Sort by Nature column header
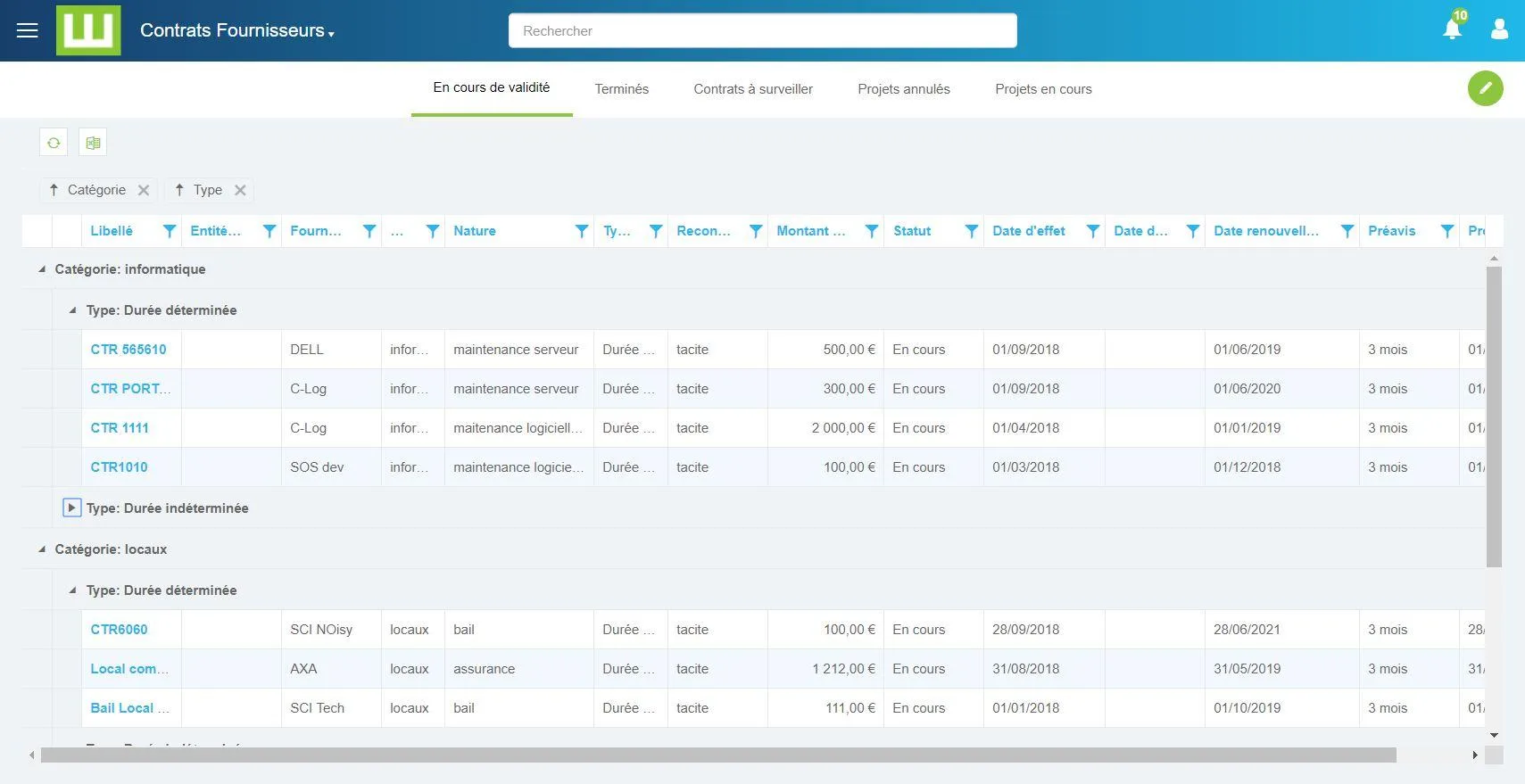This screenshot has height=784, width=1525. 474,231
